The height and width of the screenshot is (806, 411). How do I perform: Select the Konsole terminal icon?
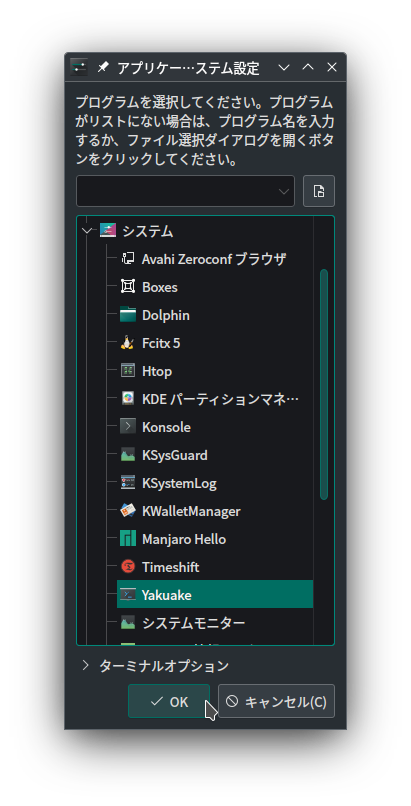(127, 427)
